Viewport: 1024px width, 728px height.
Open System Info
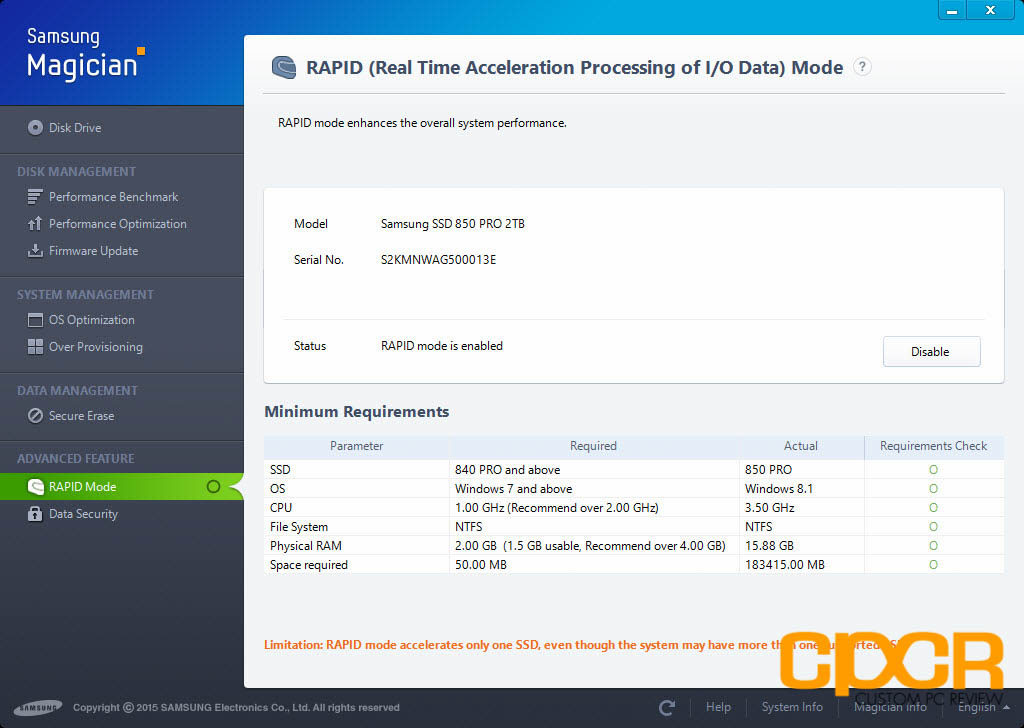tap(792, 707)
